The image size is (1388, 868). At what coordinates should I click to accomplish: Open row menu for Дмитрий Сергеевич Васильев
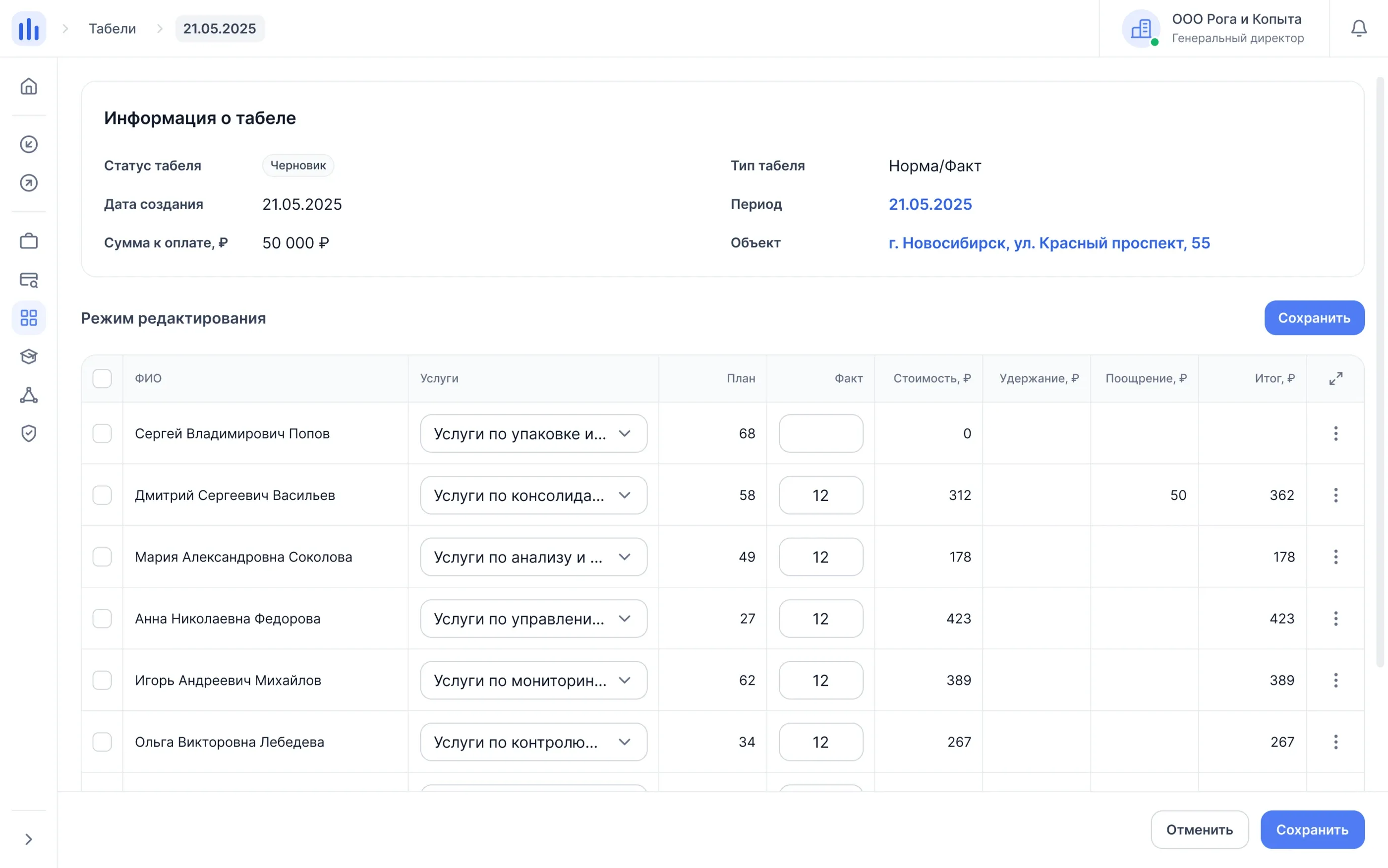[x=1336, y=495]
